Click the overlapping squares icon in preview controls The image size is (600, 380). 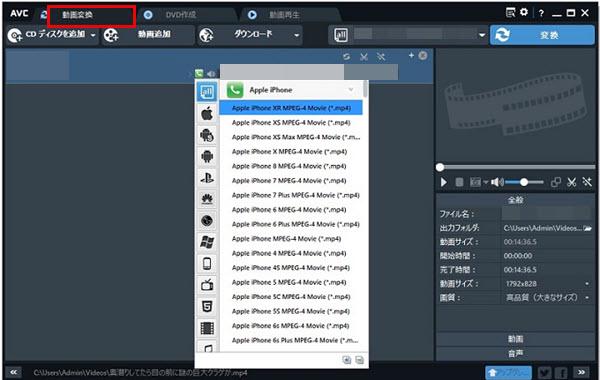(x=556, y=182)
